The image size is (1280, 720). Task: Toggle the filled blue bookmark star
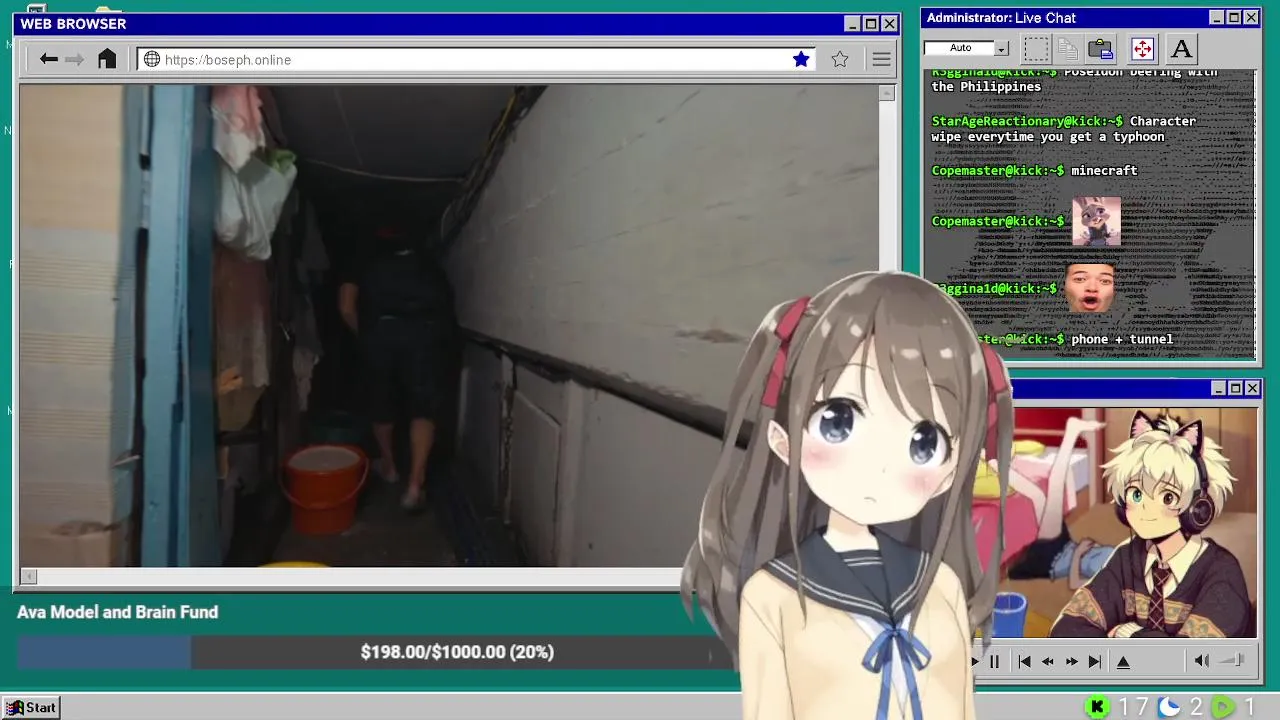pyautogui.click(x=801, y=59)
